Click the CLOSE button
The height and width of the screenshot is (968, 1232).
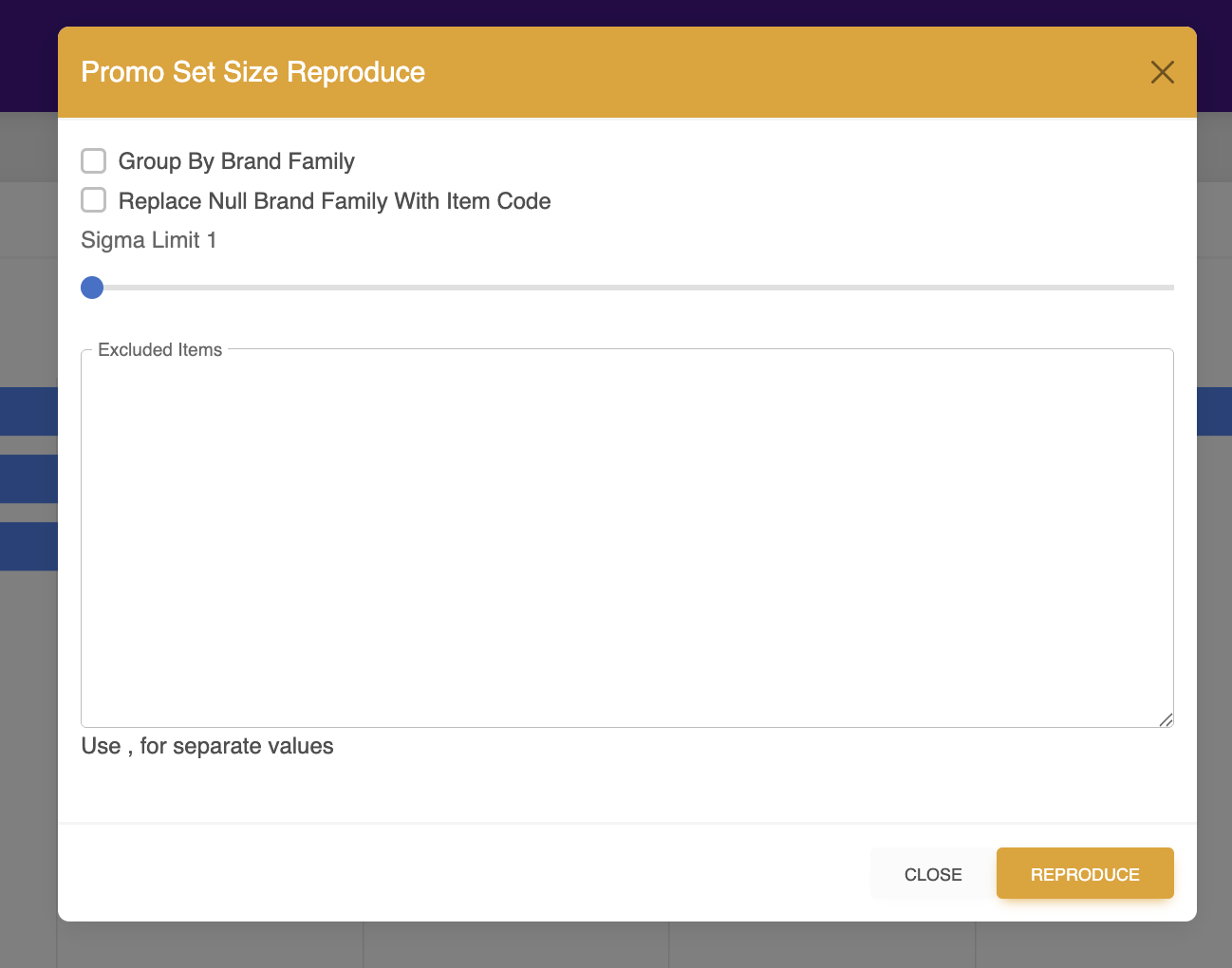933,874
